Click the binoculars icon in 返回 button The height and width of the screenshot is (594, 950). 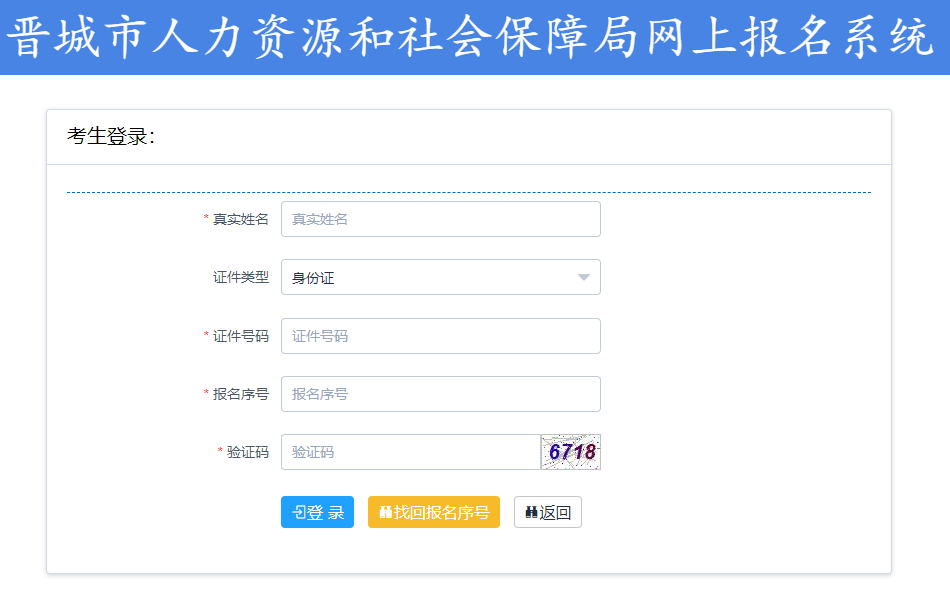[x=531, y=513]
